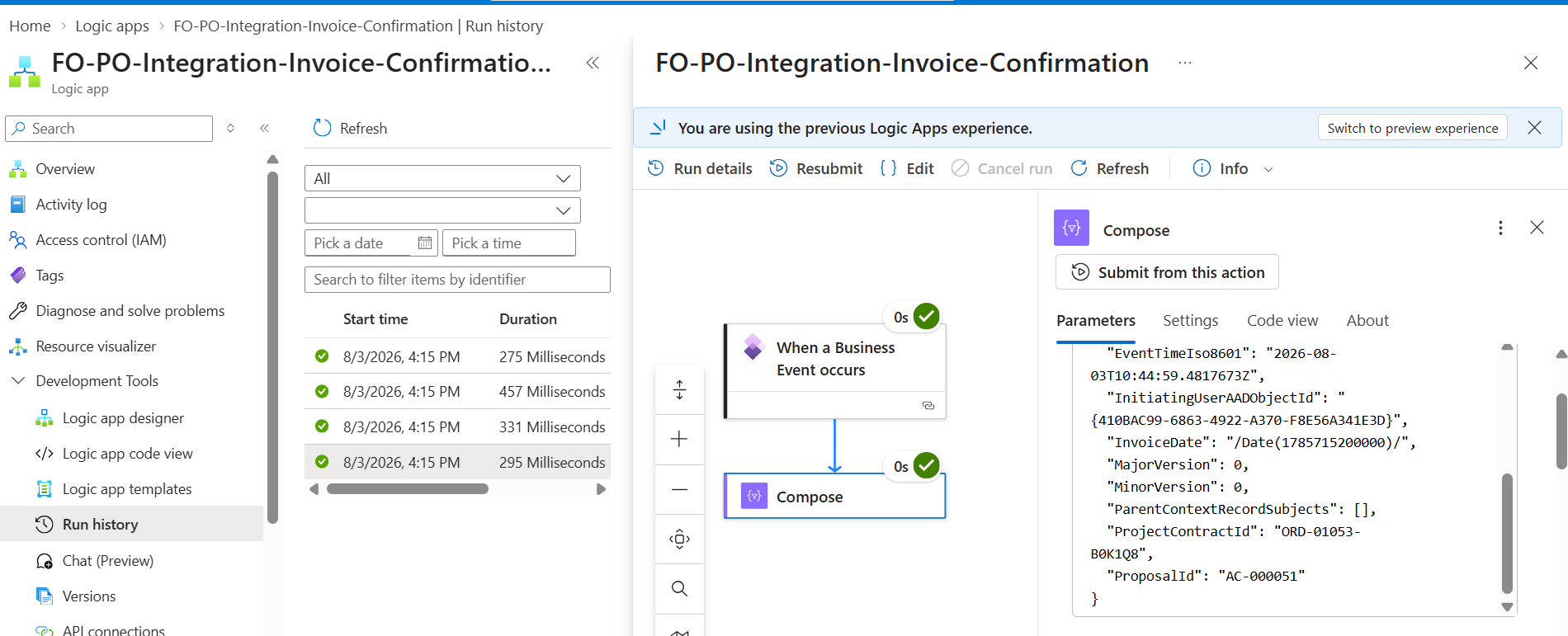
Task: Open Resource visualizer
Action: click(x=96, y=346)
